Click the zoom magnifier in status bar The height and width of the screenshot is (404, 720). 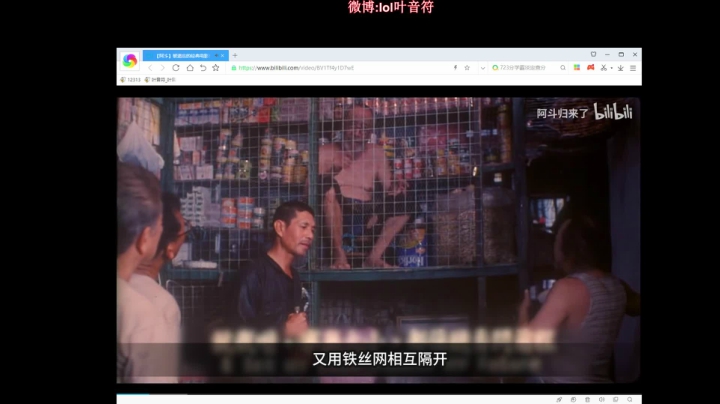coord(630,400)
